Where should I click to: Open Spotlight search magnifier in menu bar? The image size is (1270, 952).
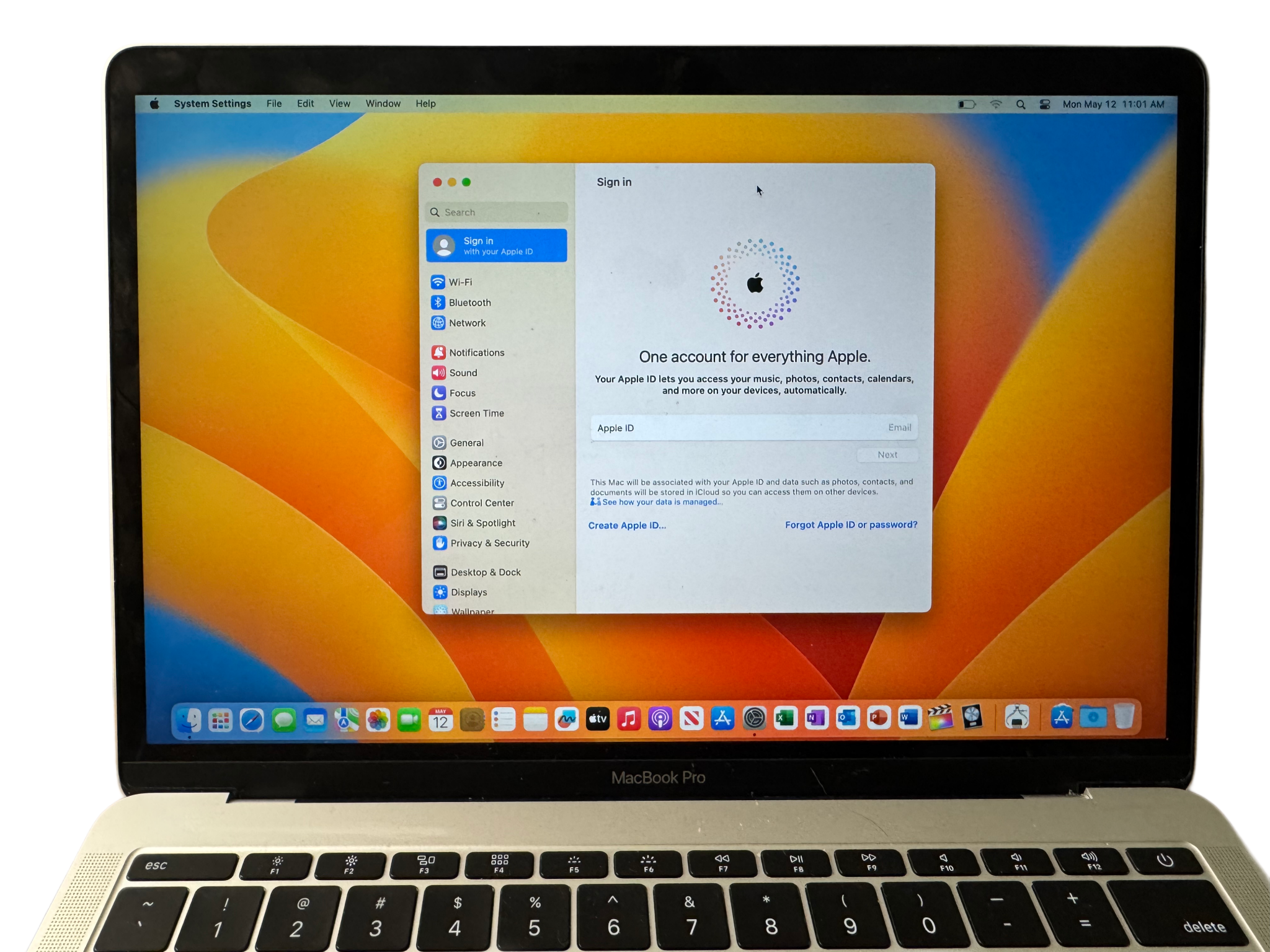click(x=1021, y=104)
